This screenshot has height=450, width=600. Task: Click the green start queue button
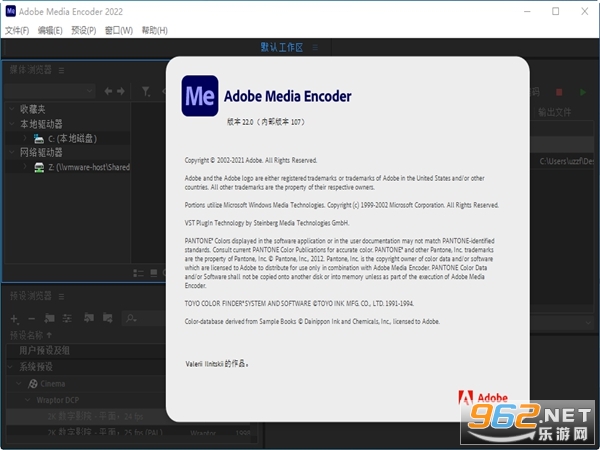(x=582, y=92)
